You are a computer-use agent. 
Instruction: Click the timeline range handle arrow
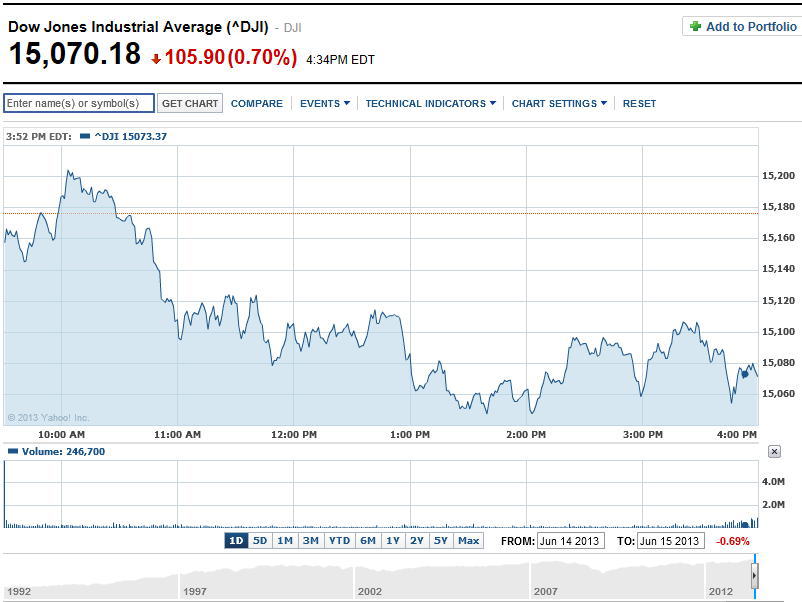pos(755,575)
